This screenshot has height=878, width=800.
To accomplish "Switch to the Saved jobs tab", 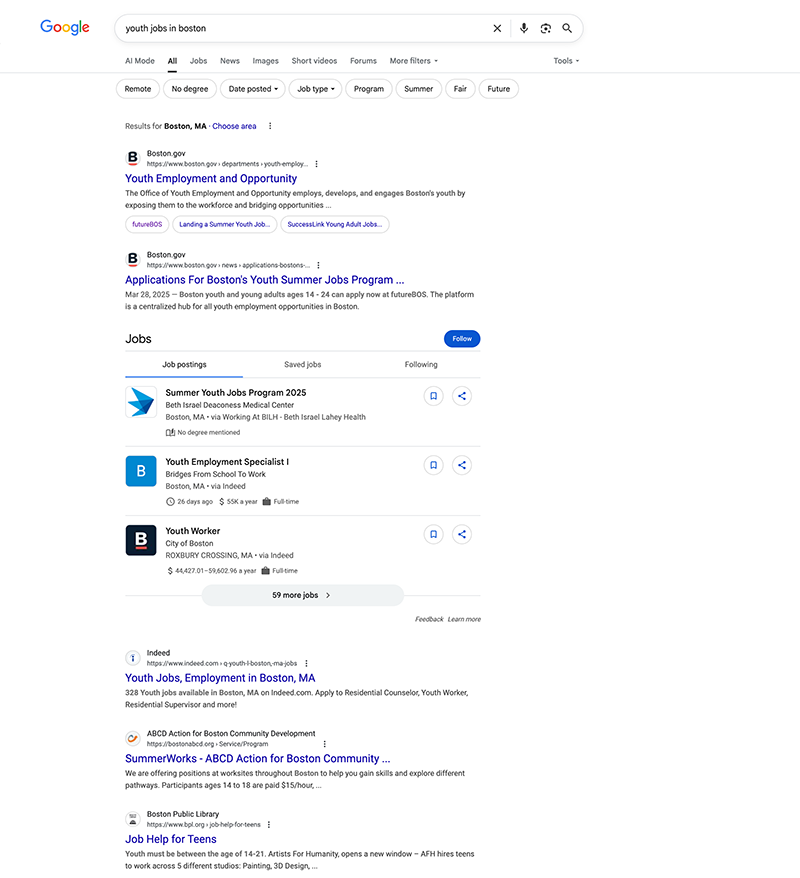I will (302, 365).
